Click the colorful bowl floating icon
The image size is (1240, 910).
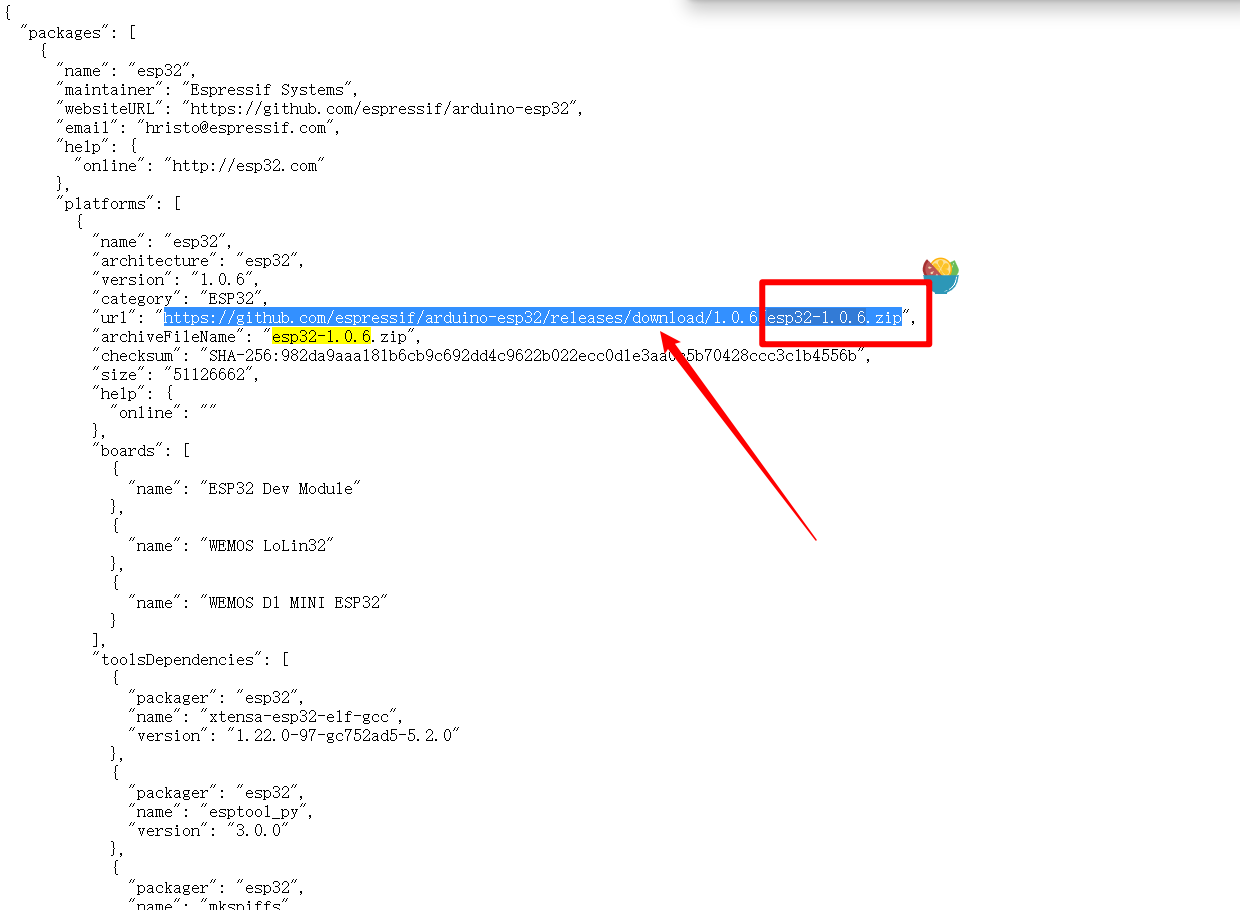pyautogui.click(x=940, y=275)
